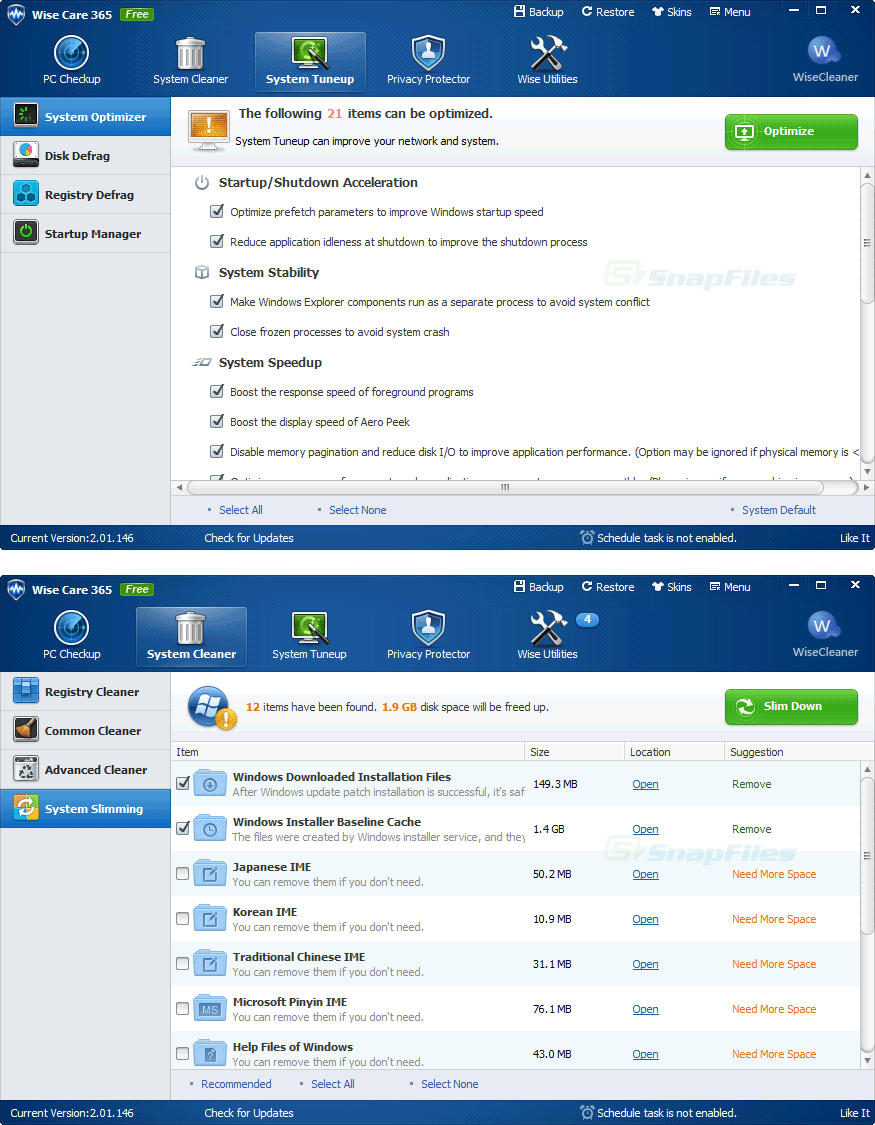Image resolution: width=875 pixels, height=1125 pixels.
Task: Select Privacy Protector shield icon in lower window
Action: point(428,628)
